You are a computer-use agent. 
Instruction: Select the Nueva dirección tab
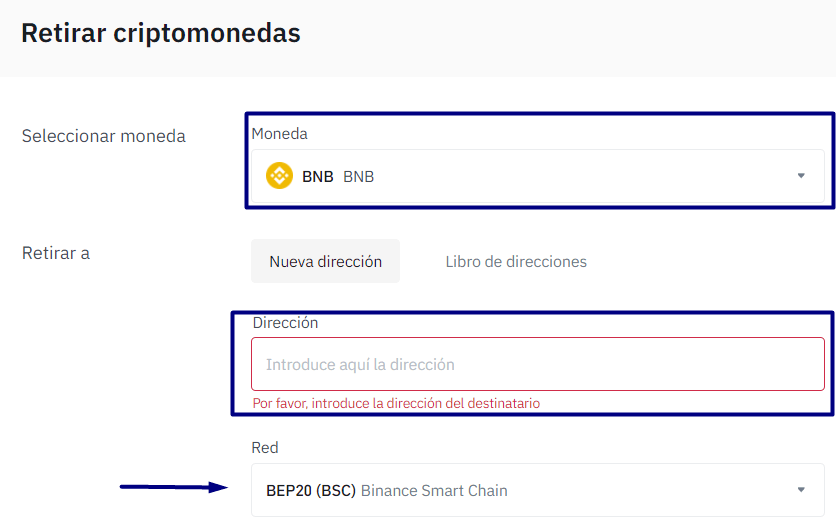(325, 261)
